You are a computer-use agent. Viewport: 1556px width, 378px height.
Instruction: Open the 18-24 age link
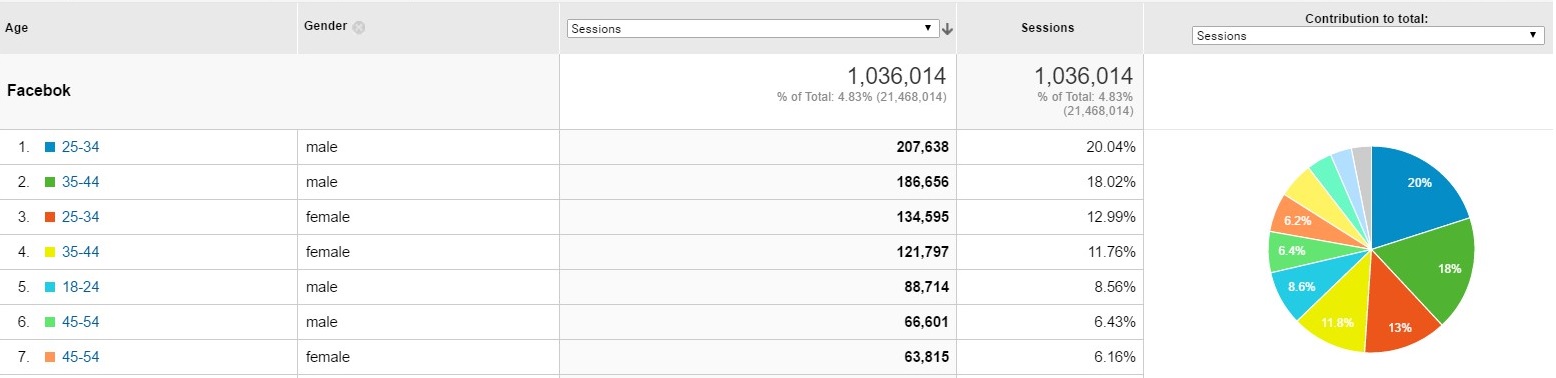[80, 288]
